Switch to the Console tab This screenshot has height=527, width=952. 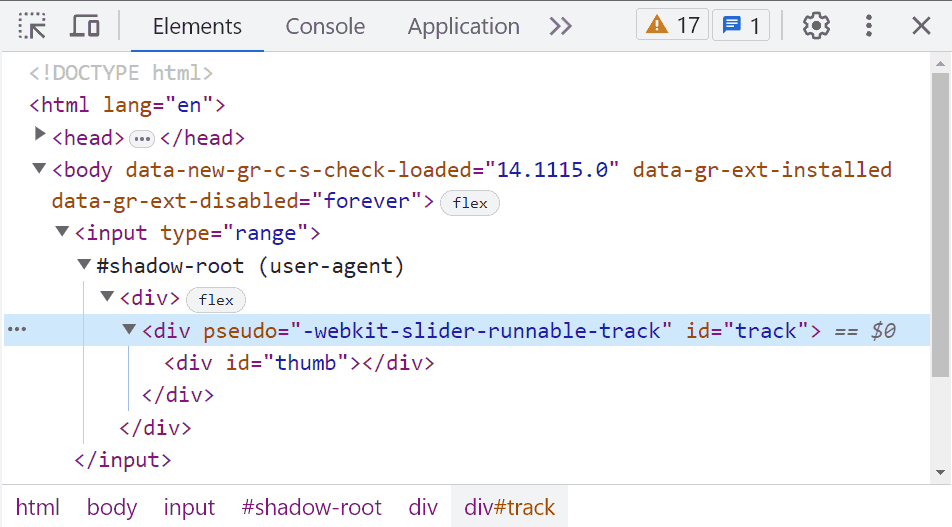pos(325,26)
